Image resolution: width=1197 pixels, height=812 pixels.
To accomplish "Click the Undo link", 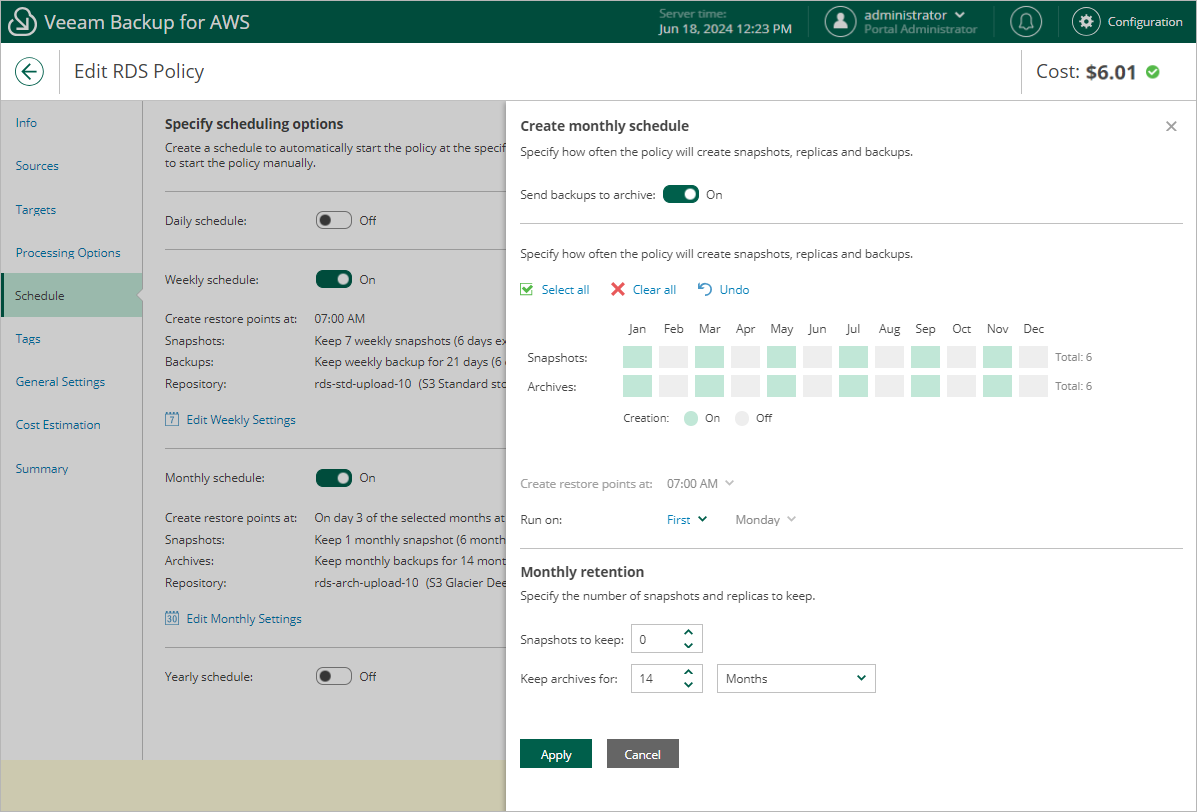I will [734, 290].
